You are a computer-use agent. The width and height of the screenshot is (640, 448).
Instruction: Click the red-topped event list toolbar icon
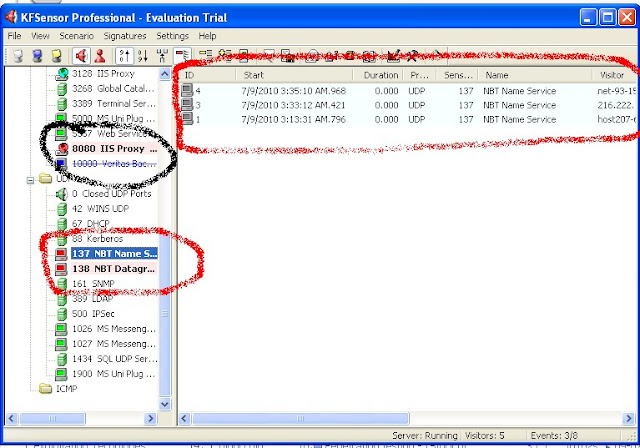click(x=182, y=55)
